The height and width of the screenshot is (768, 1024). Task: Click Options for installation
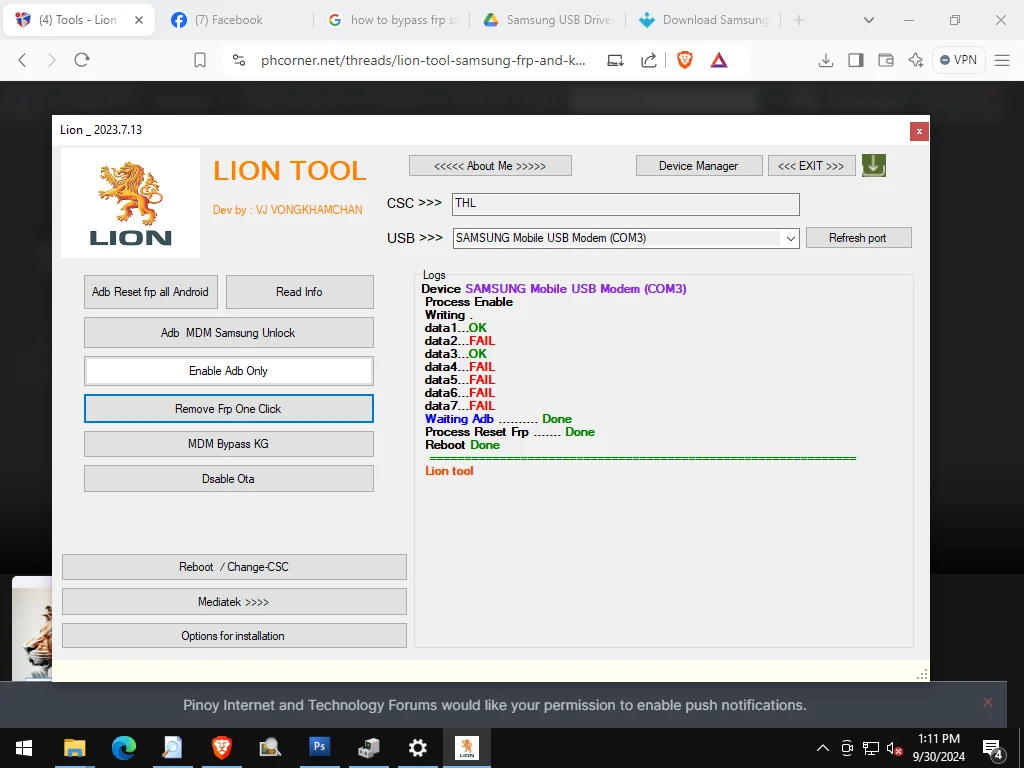click(234, 636)
